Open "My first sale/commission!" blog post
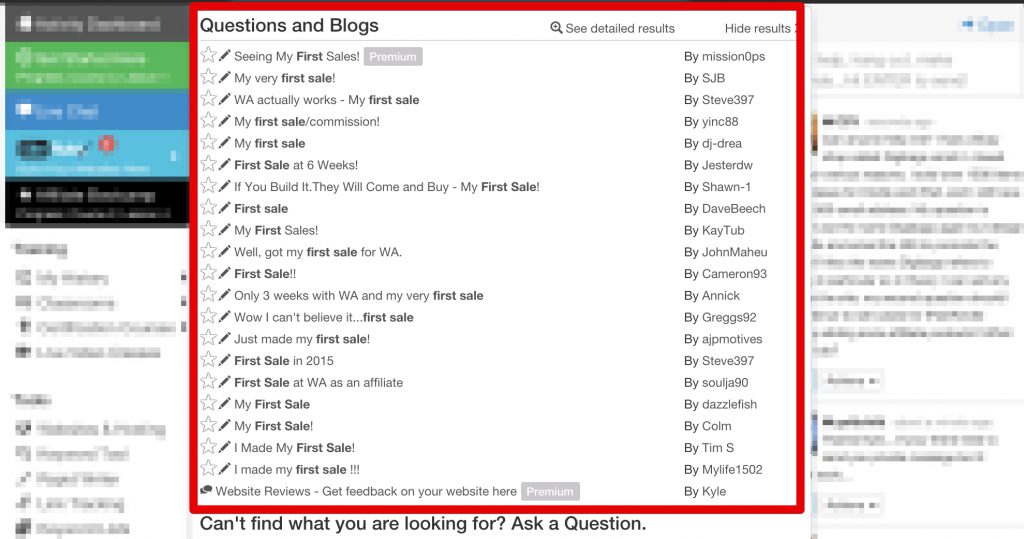Screen dimensions: 1024x539 (307, 122)
